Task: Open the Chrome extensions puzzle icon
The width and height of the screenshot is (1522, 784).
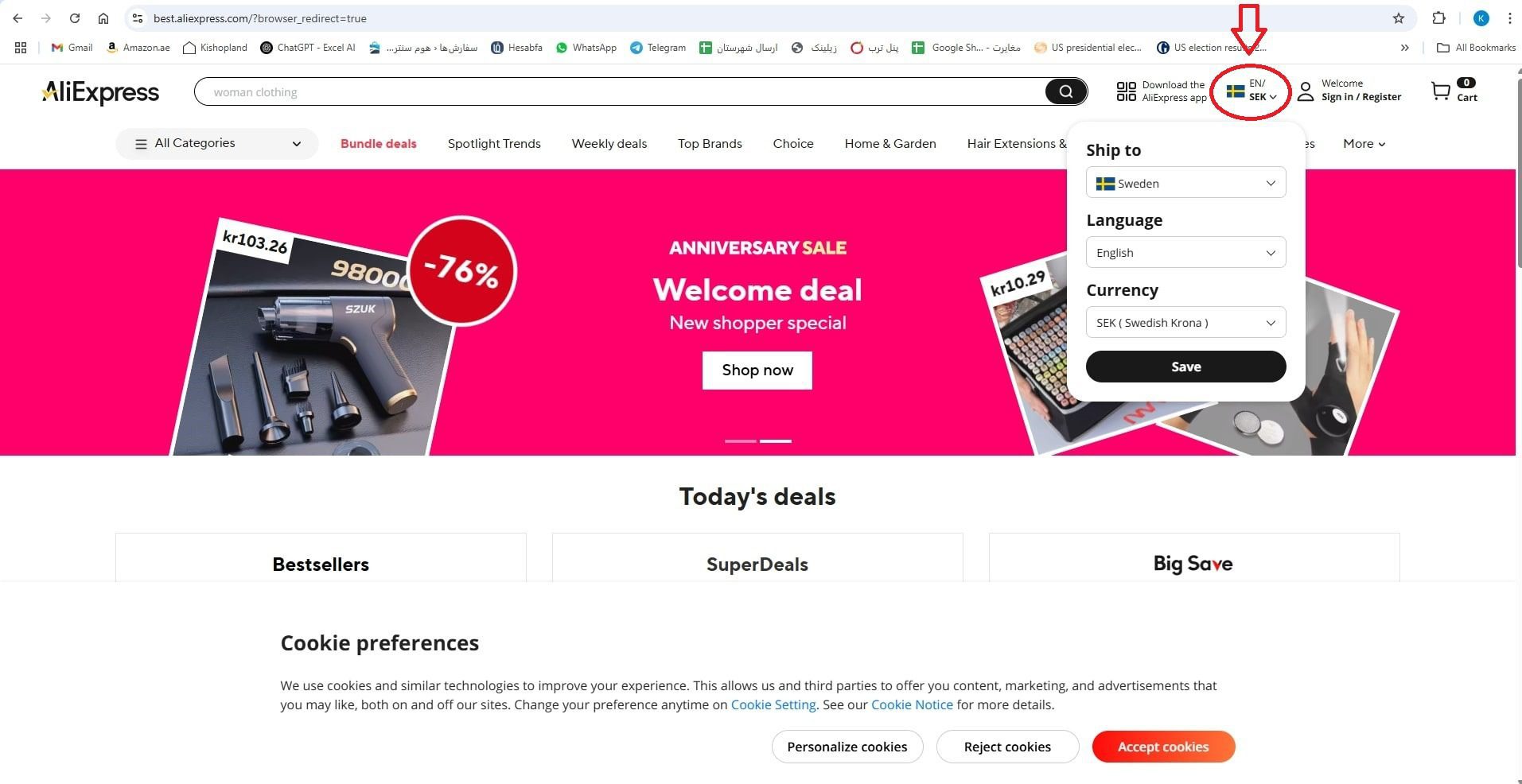Action: point(1438,18)
